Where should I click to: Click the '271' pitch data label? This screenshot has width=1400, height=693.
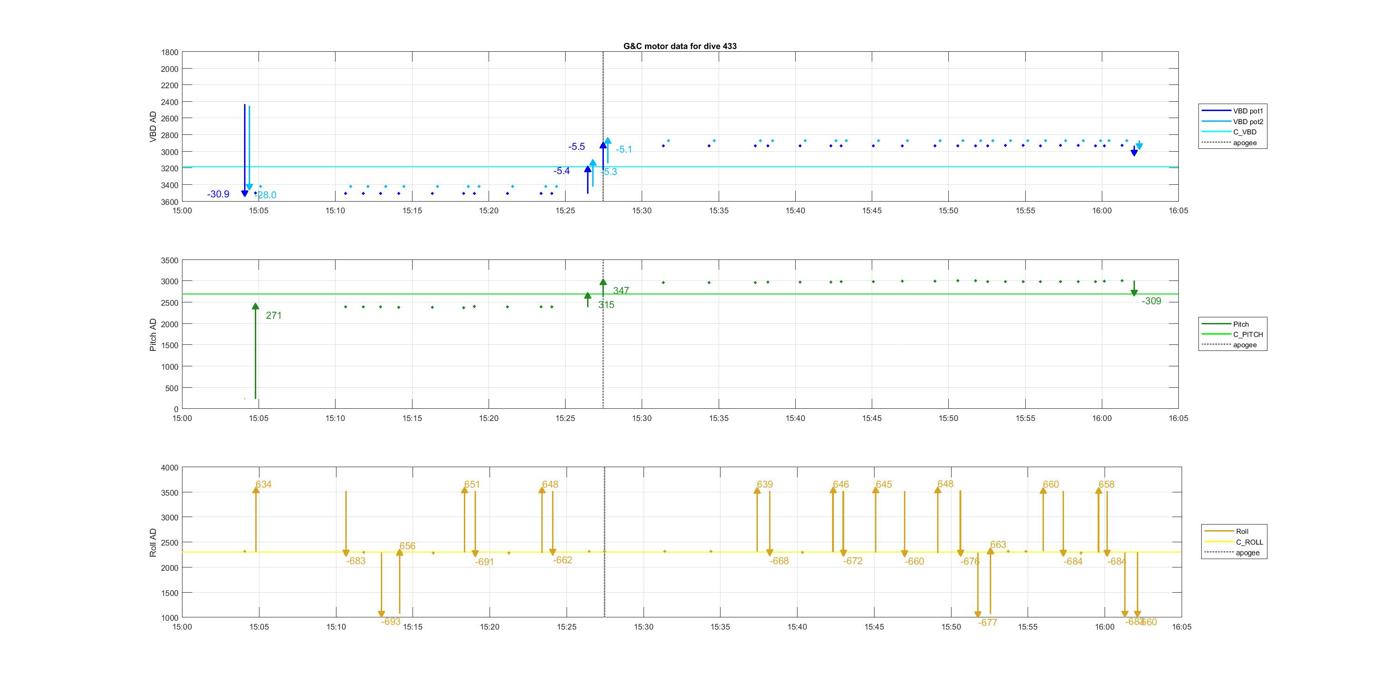(x=274, y=316)
